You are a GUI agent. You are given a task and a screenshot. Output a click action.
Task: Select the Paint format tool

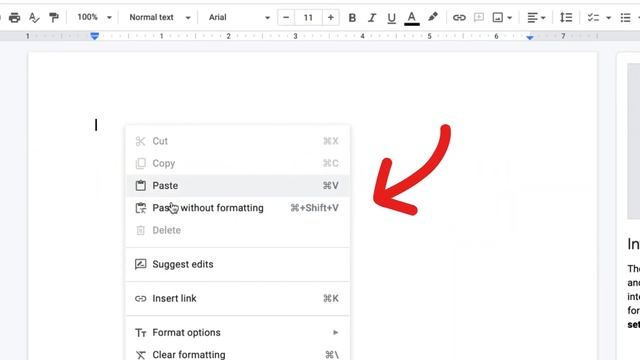click(53, 18)
